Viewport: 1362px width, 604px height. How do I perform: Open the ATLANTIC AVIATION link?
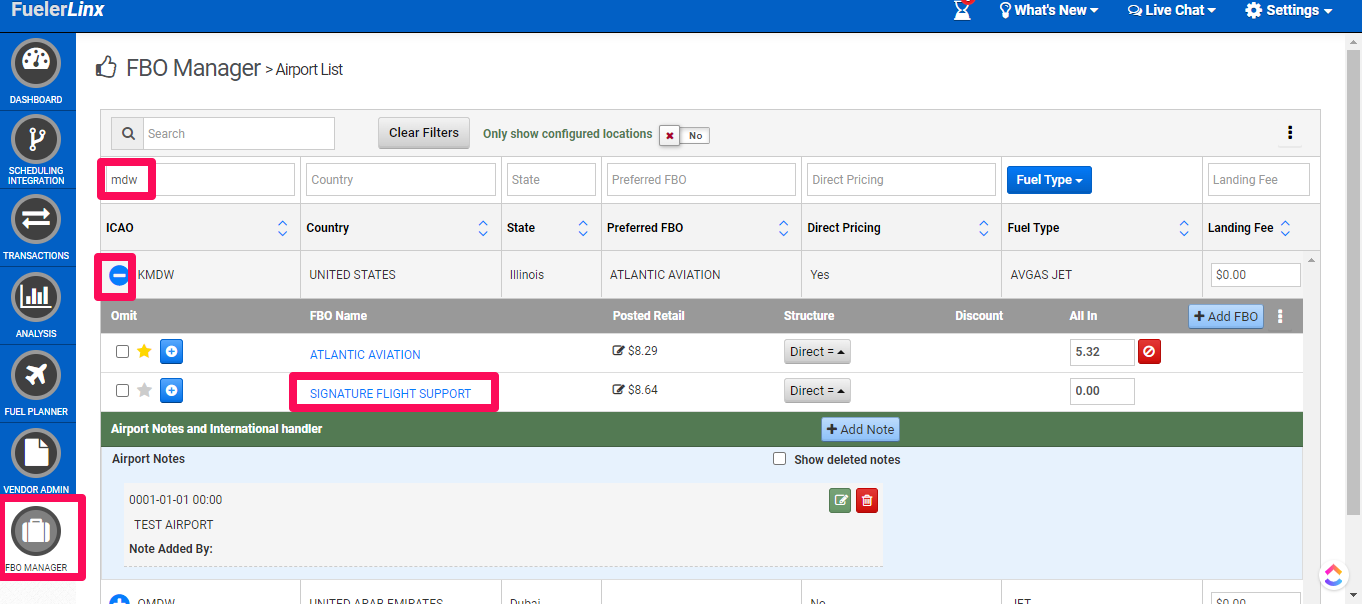click(x=365, y=355)
